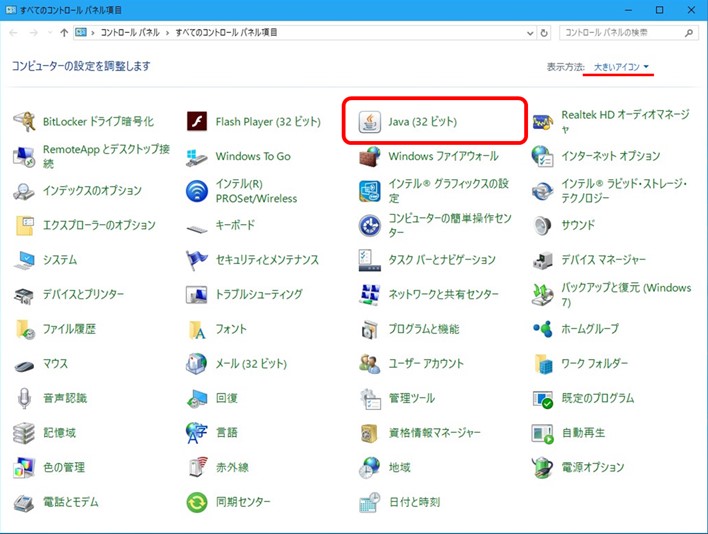Image resolution: width=708 pixels, height=534 pixels.
Task: Open the プログラムと機能 icon
Action: pyautogui.click(x=370, y=329)
